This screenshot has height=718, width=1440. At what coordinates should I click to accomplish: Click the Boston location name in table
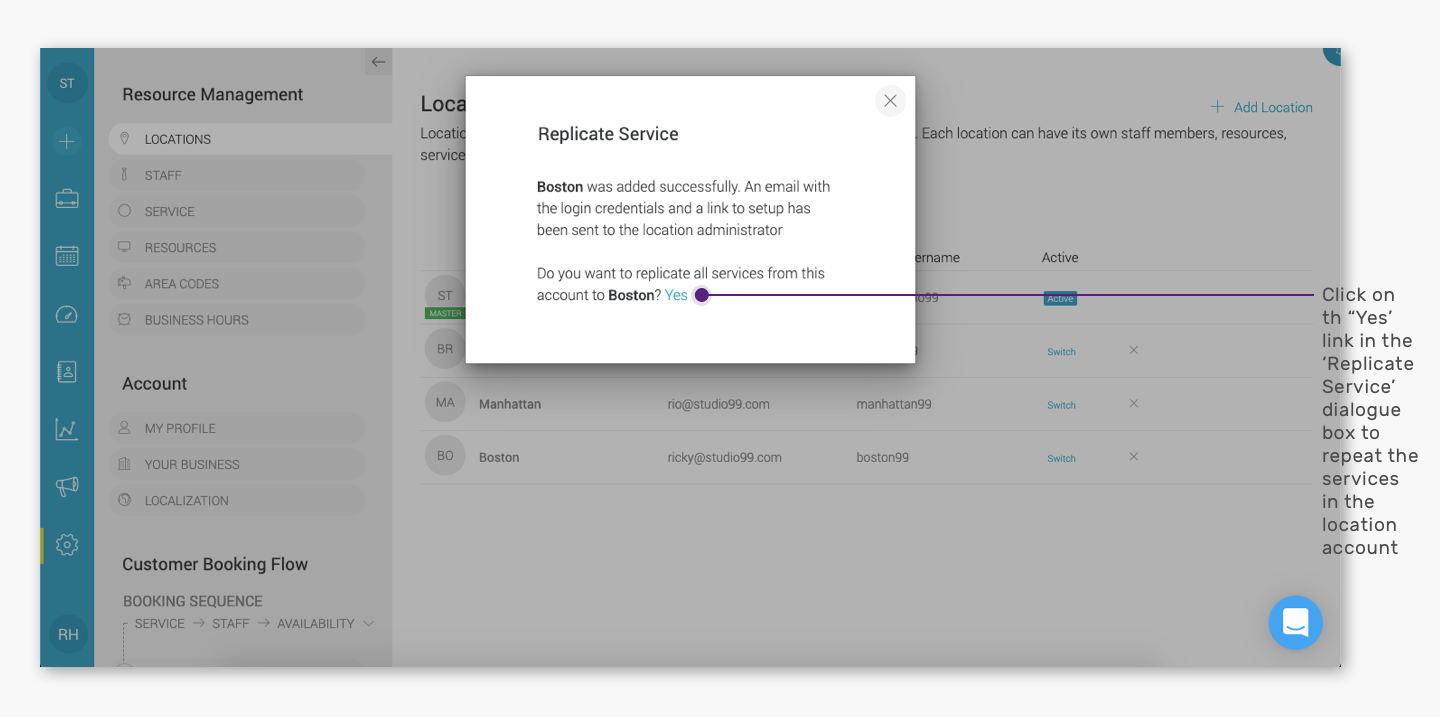tap(499, 457)
